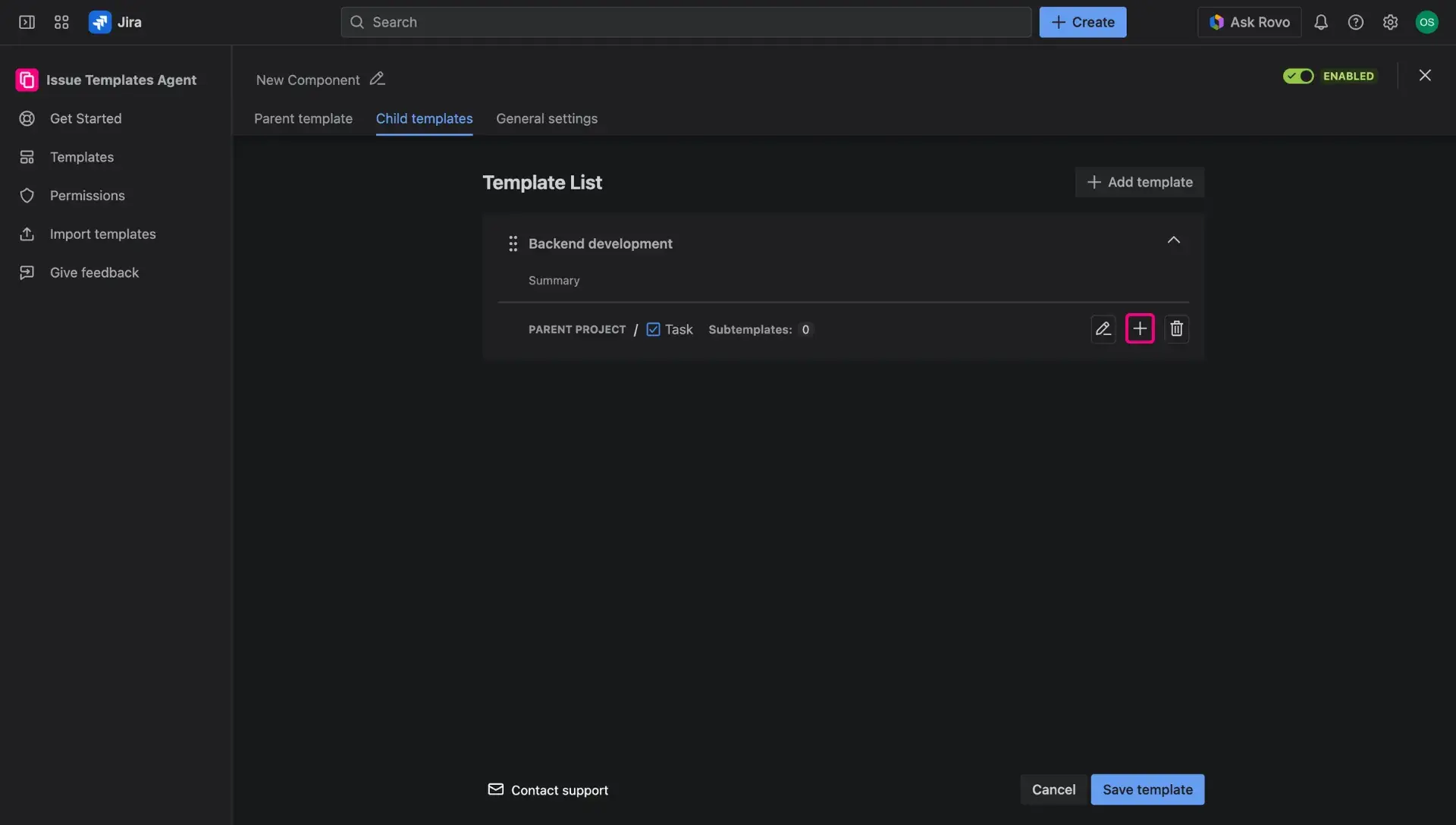Open Jira settings gear
Image resolution: width=1456 pixels, height=825 pixels.
[x=1390, y=22]
